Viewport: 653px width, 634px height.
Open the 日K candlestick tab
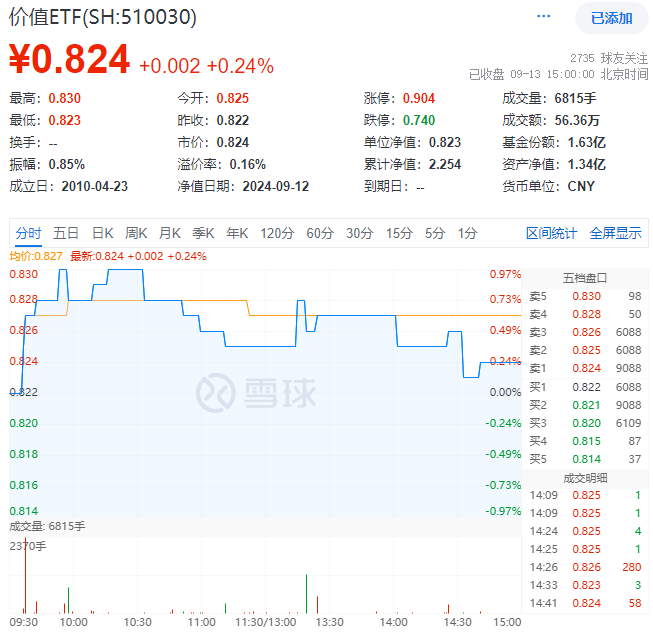[x=102, y=233]
